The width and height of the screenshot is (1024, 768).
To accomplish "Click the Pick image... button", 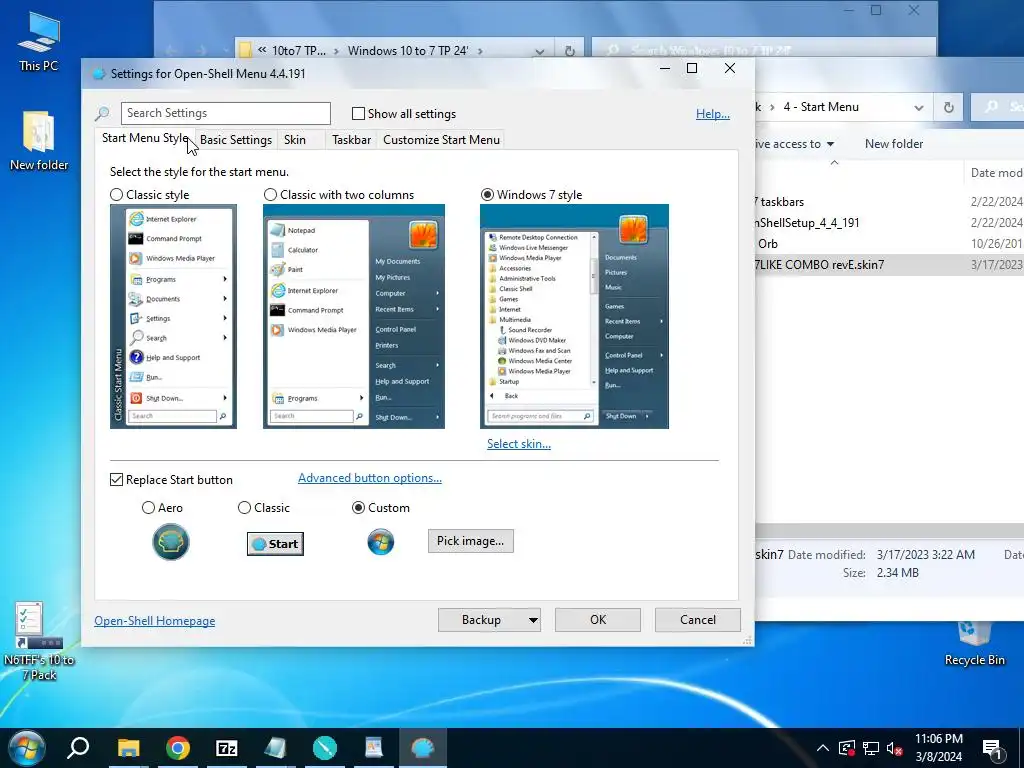I will point(471,541).
